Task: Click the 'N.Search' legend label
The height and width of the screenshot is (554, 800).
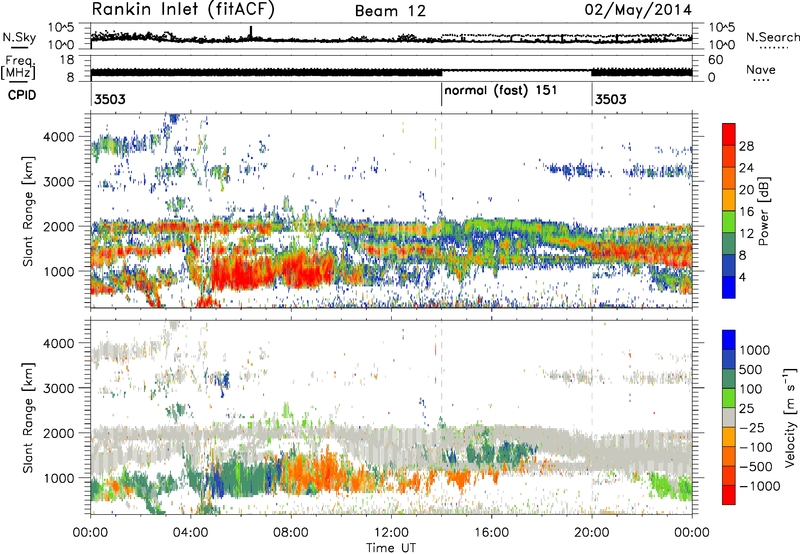Action: tap(772, 37)
